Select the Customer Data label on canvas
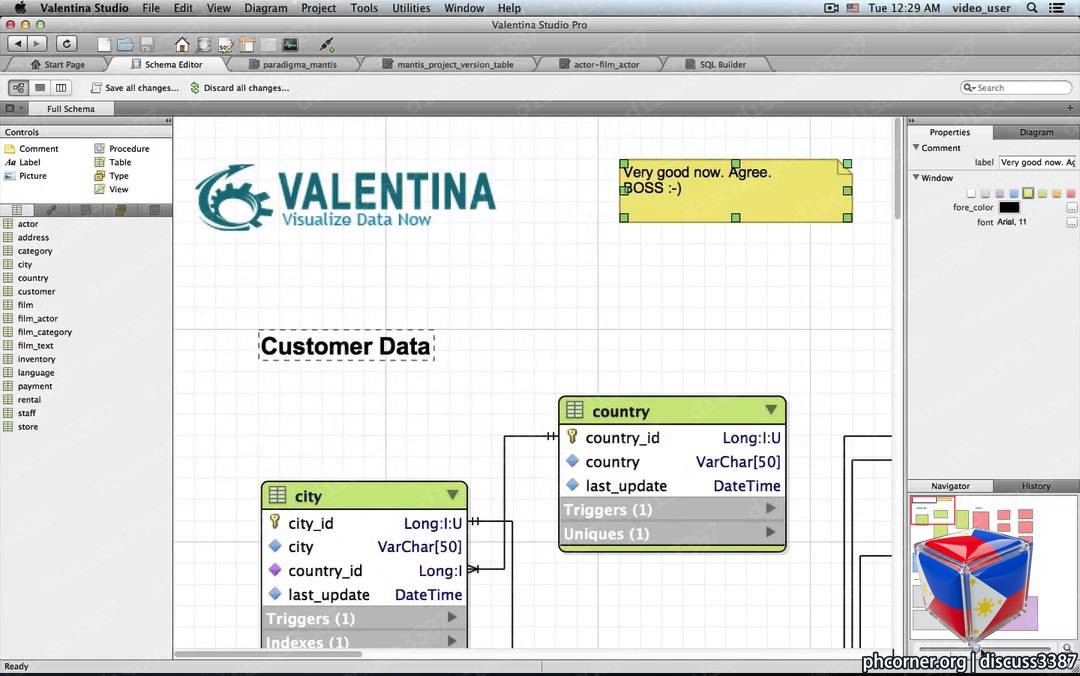 tap(346, 346)
